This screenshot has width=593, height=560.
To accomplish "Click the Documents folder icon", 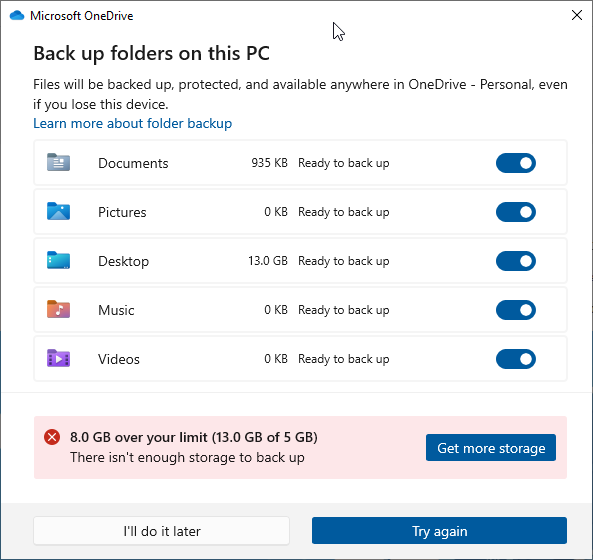I will (58, 163).
